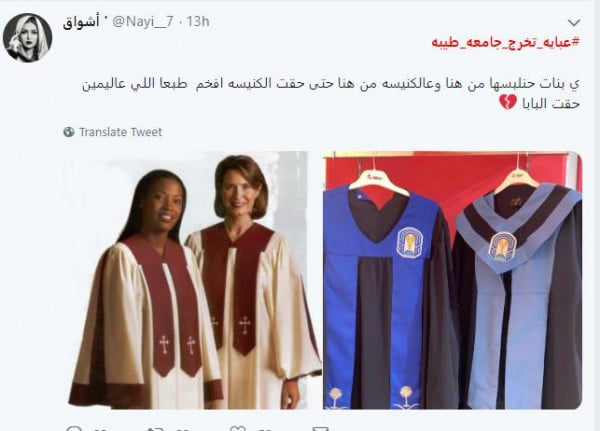
Task: Open the red Arabic hashtag link
Action: pos(506,42)
